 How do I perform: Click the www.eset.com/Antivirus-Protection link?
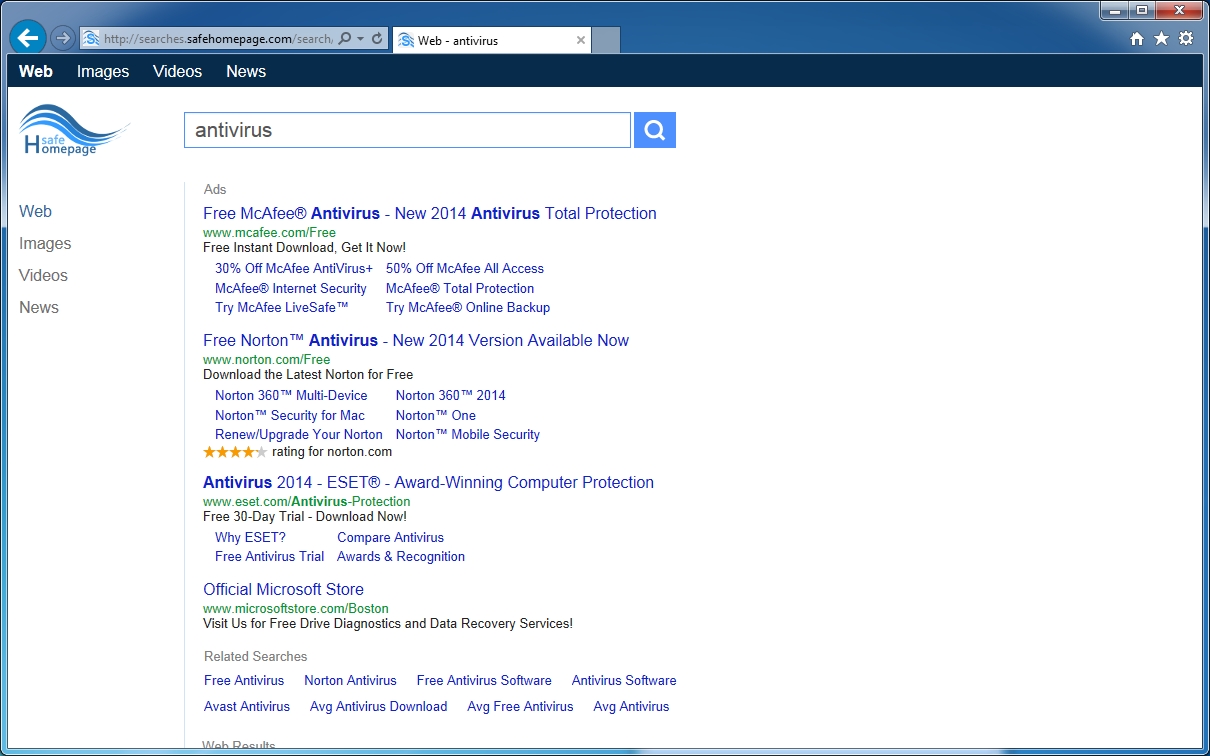[x=306, y=501]
